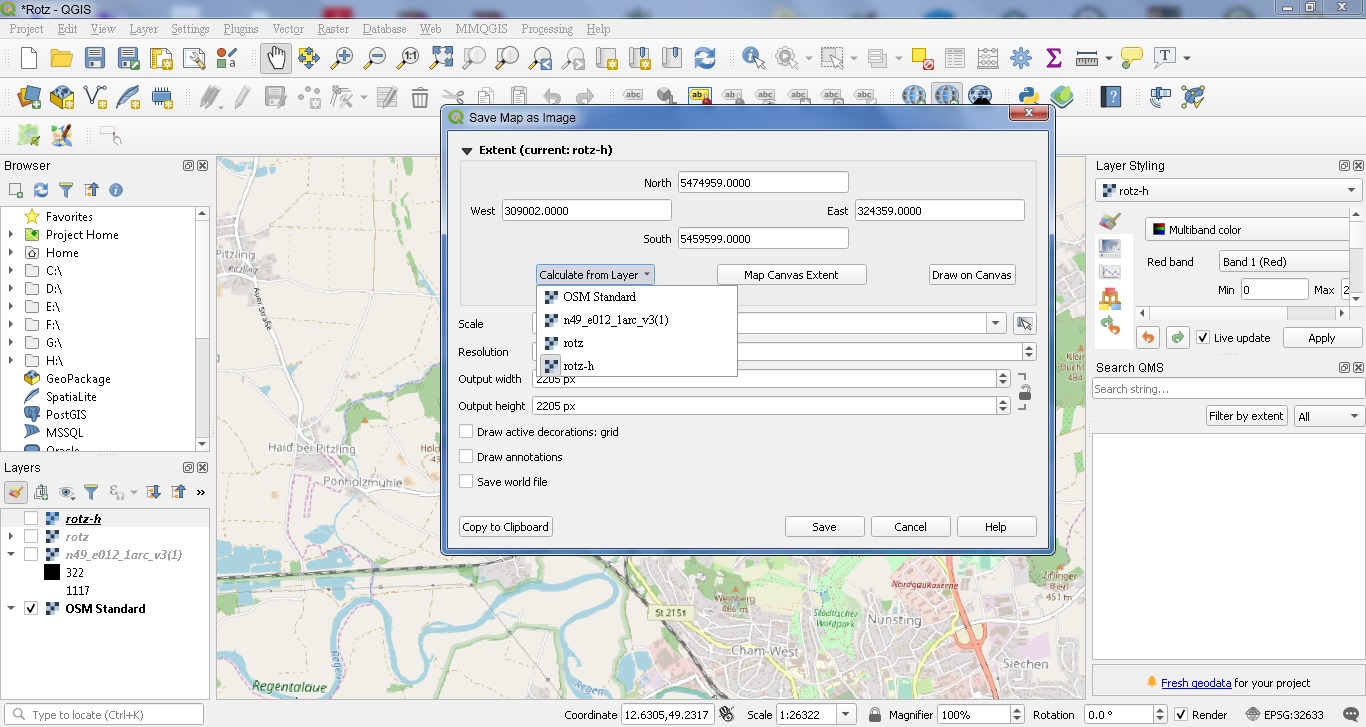The image size is (1366, 727).
Task: Open the All filter dropdown in Search QMS
Action: [1328, 416]
